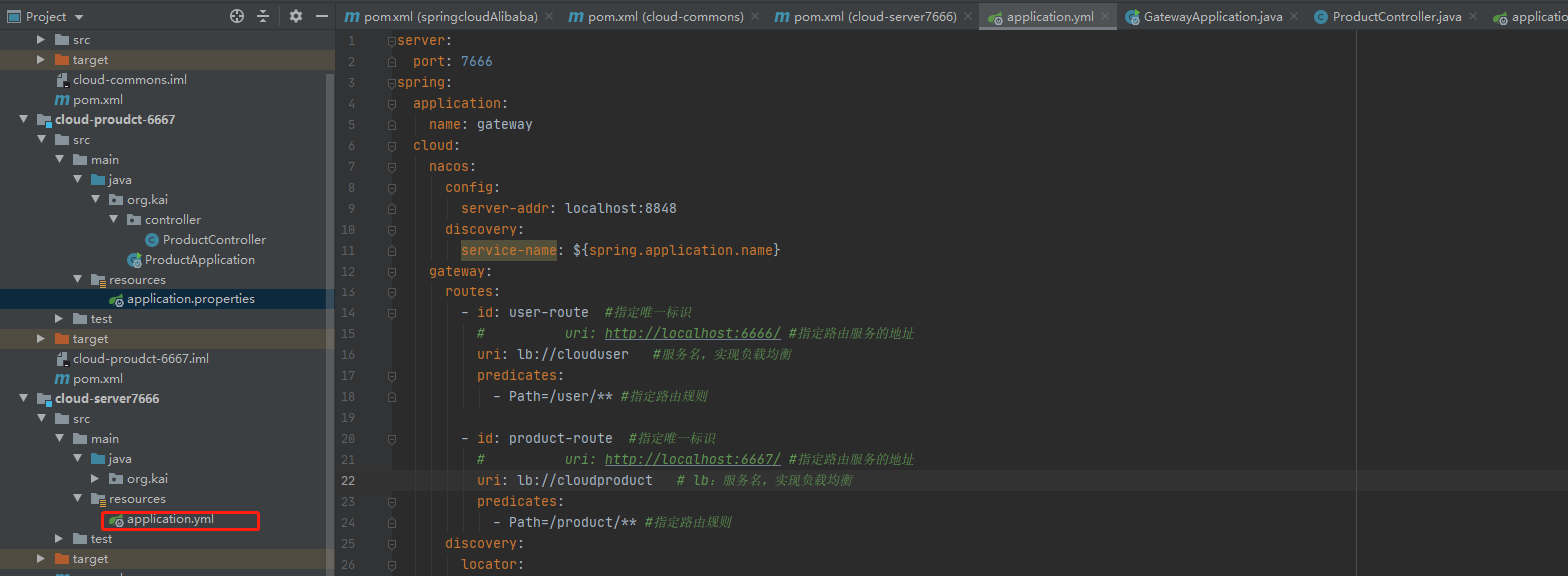Collapse the cloud-proudct-6667 module arrow

coord(23,119)
